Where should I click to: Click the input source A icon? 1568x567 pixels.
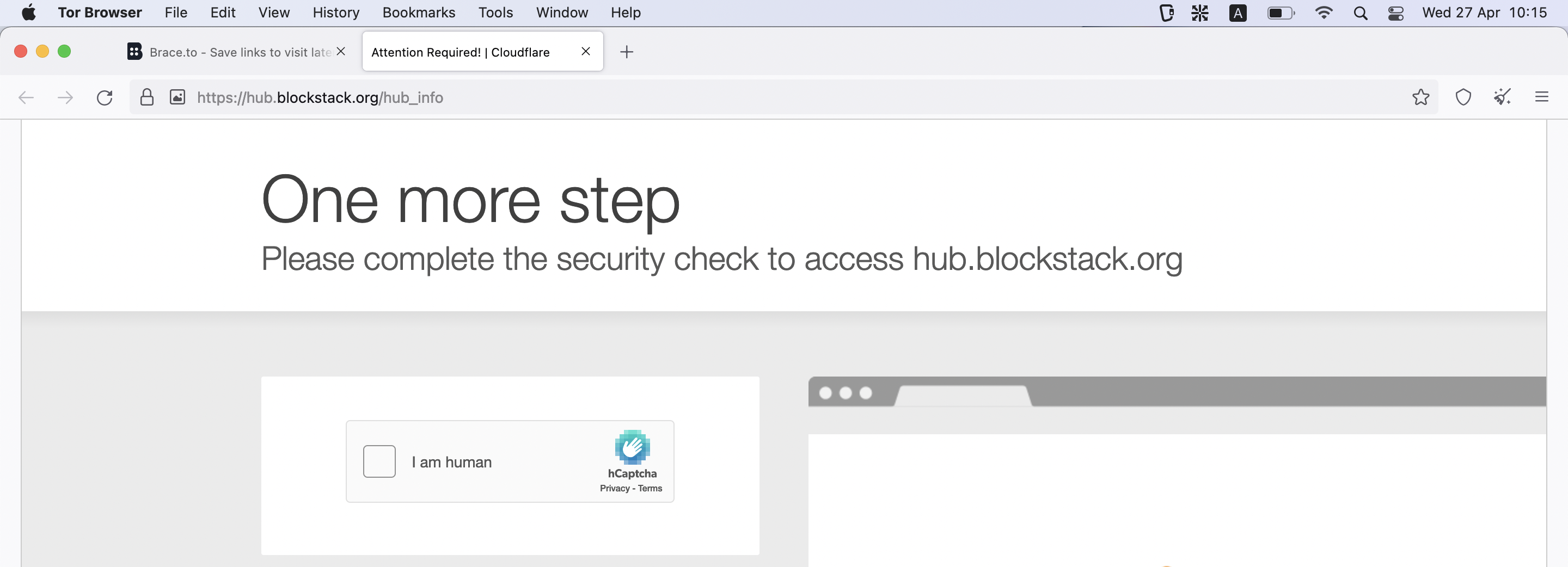[1238, 13]
